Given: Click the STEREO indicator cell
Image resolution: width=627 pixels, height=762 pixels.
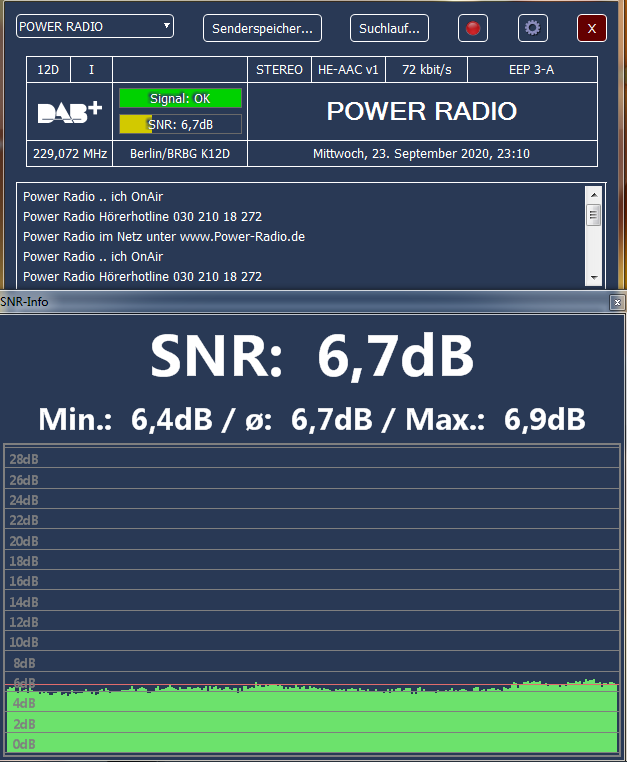Looking at the screenshot, I should coord(279,70).
